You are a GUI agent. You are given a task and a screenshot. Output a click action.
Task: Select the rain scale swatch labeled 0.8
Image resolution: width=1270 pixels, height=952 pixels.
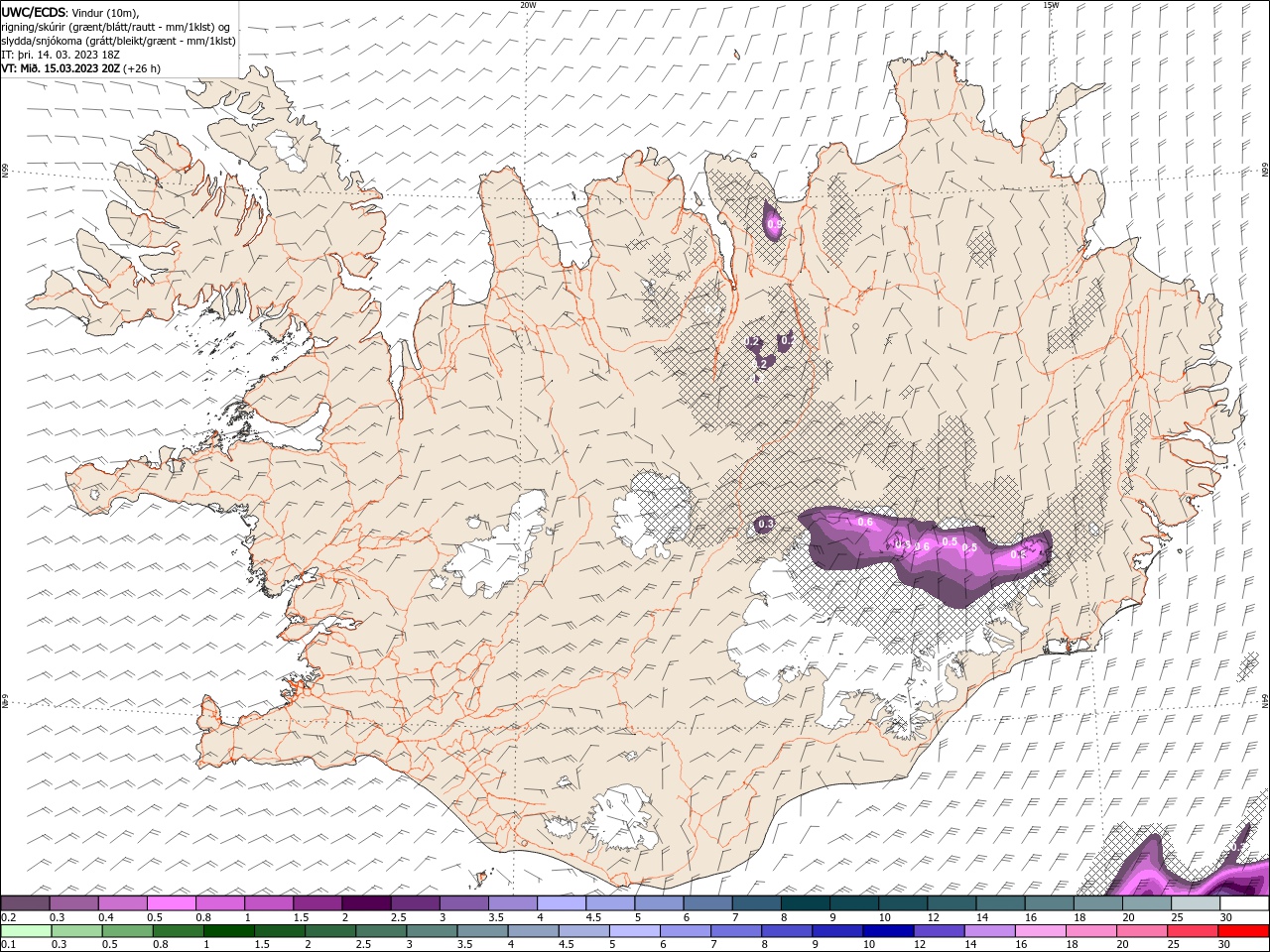(178, 931)
